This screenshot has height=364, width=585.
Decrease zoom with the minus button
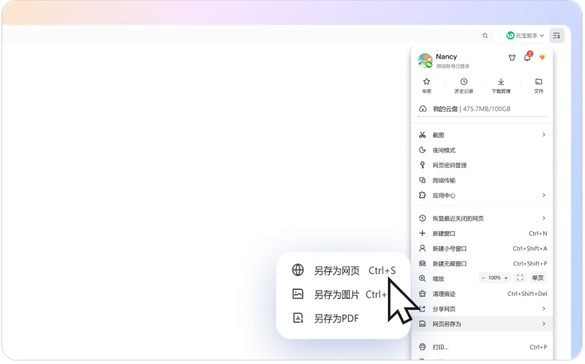point(483,278)
